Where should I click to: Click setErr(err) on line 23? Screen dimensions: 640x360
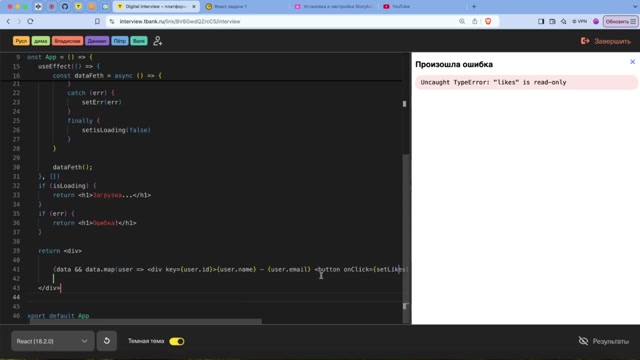coord(102,102)
